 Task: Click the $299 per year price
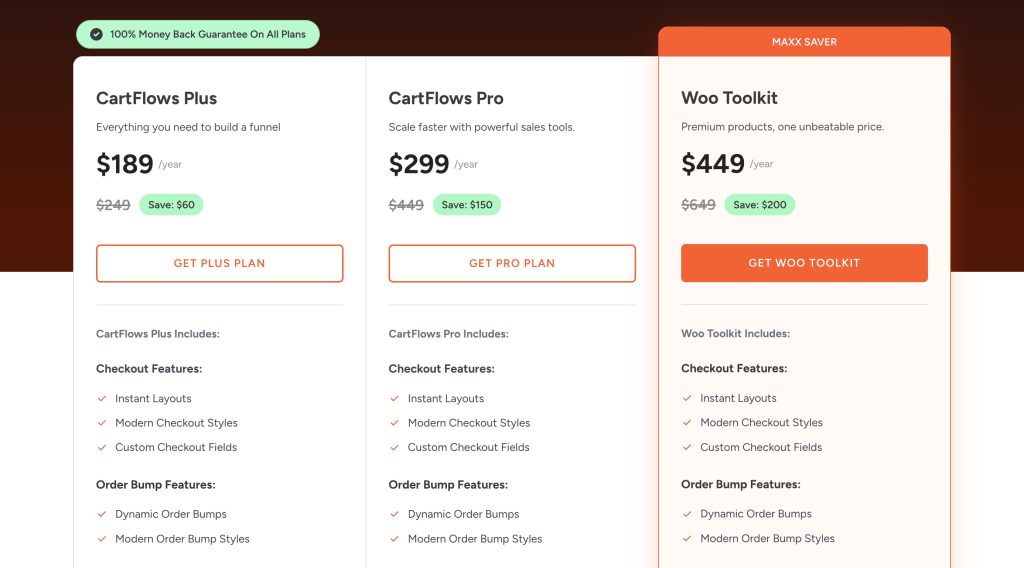click(420, 164)
